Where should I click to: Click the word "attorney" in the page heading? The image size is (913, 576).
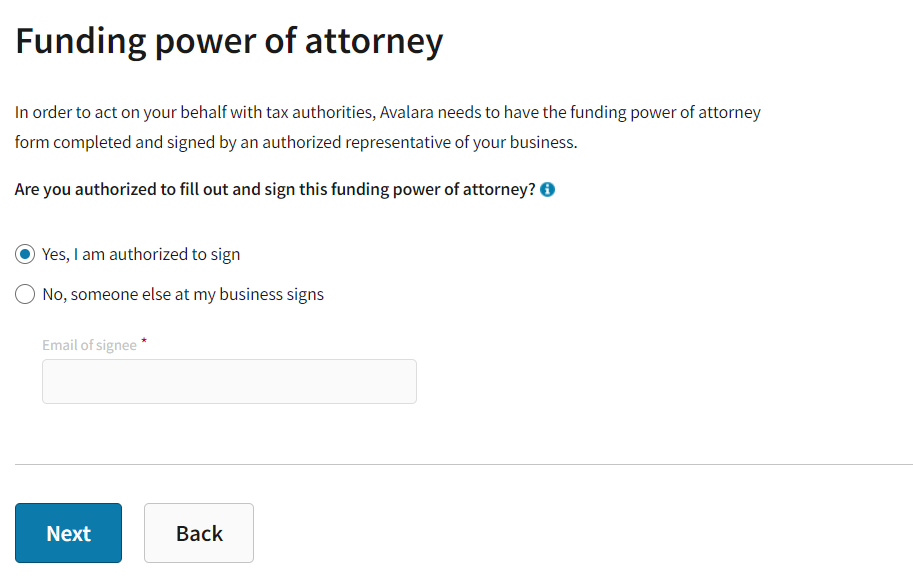[x=373, y=41]
